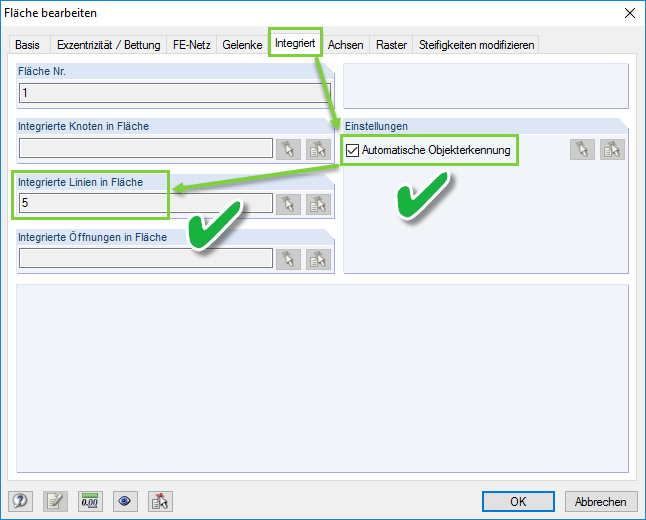Select the Integriert tab
The image size is (646, 520).
point(295,43)
